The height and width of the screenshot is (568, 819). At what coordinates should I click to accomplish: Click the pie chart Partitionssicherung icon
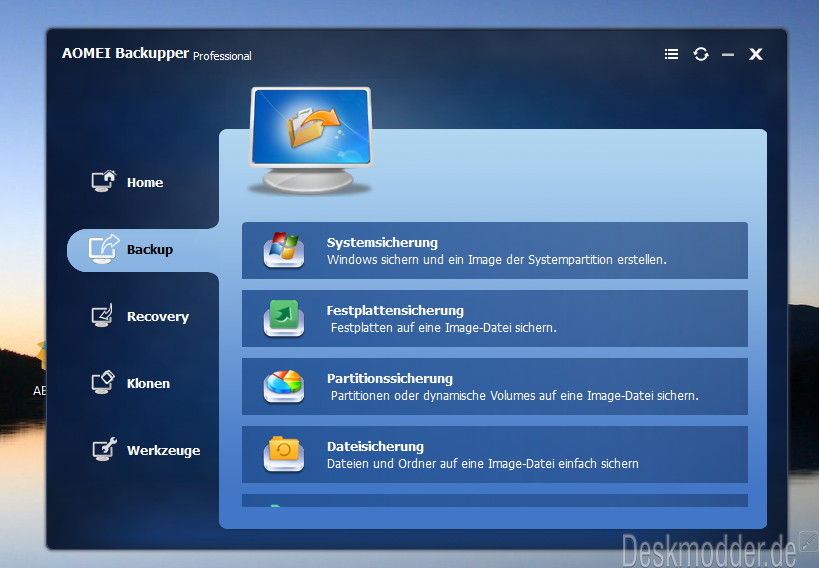(284, 386)
